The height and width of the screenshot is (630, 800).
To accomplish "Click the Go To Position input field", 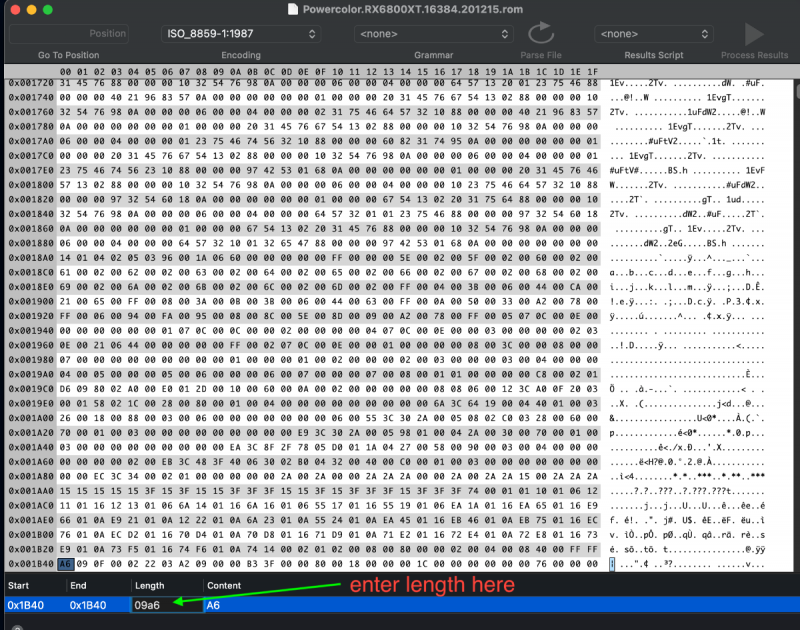I will click(x=69, y=34).
